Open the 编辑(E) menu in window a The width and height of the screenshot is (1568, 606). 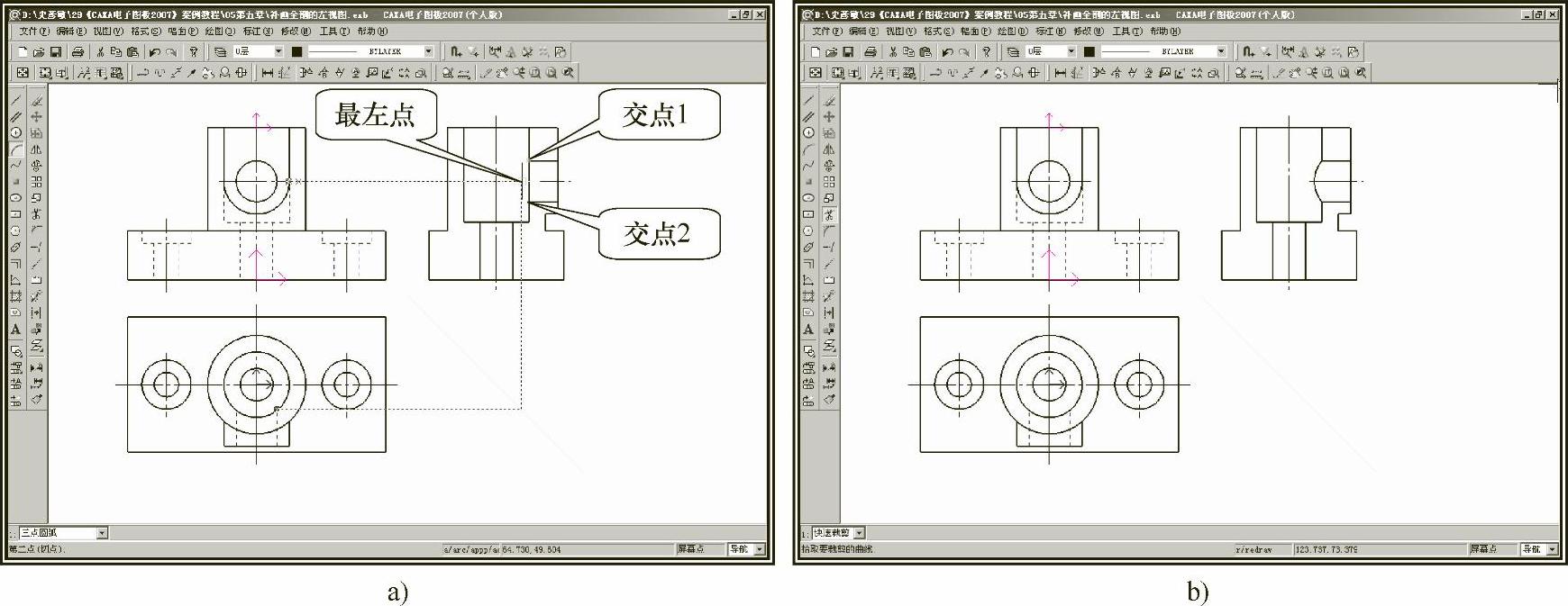(x=71, y=32)
